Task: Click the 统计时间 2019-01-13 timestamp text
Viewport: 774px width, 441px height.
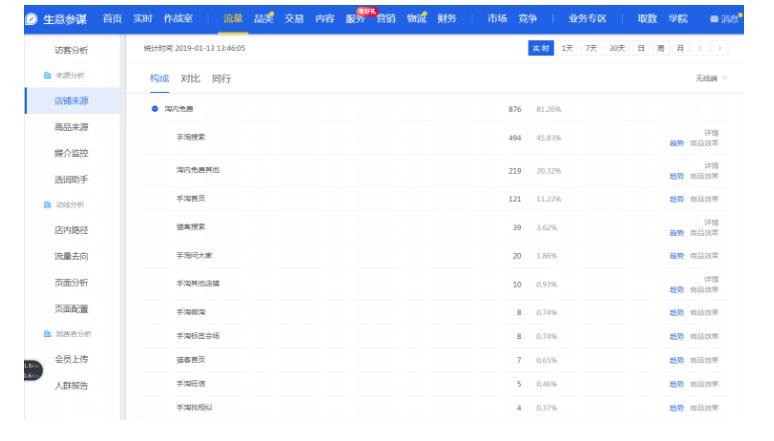Action: pos(194,48)
